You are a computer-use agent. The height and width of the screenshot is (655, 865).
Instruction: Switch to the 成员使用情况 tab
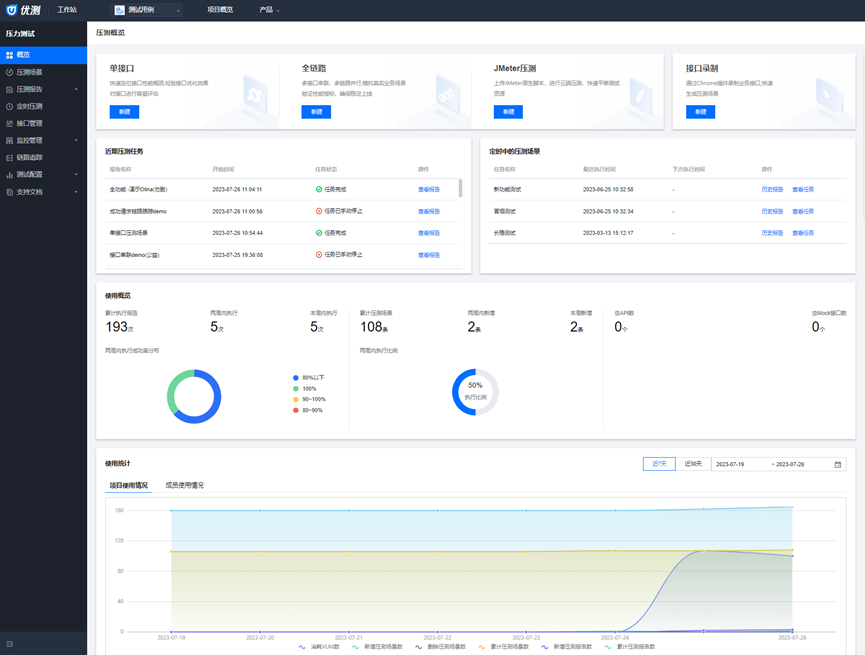pyautogui.click(x=184, y=485)
